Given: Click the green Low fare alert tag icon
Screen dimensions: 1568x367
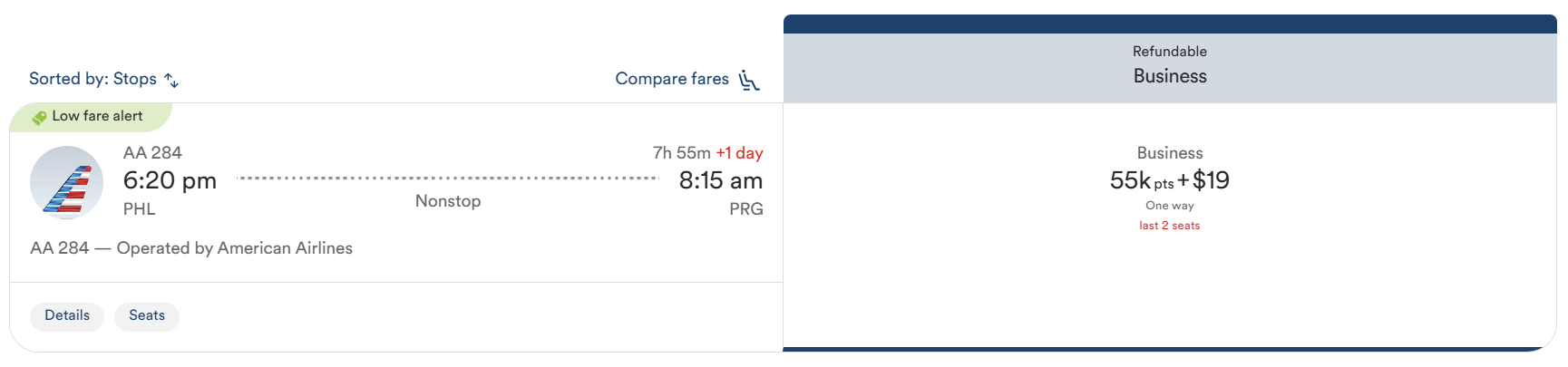Looking at the screenshot, I should click(x=39, y=118).
